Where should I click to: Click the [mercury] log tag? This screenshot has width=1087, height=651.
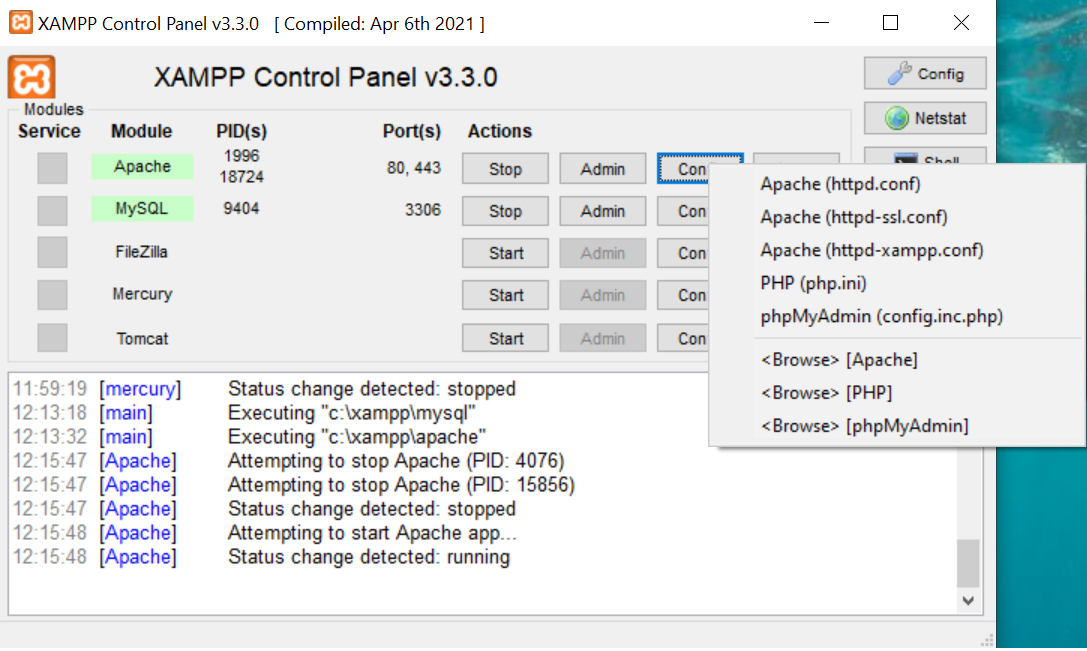coord(140,389)
